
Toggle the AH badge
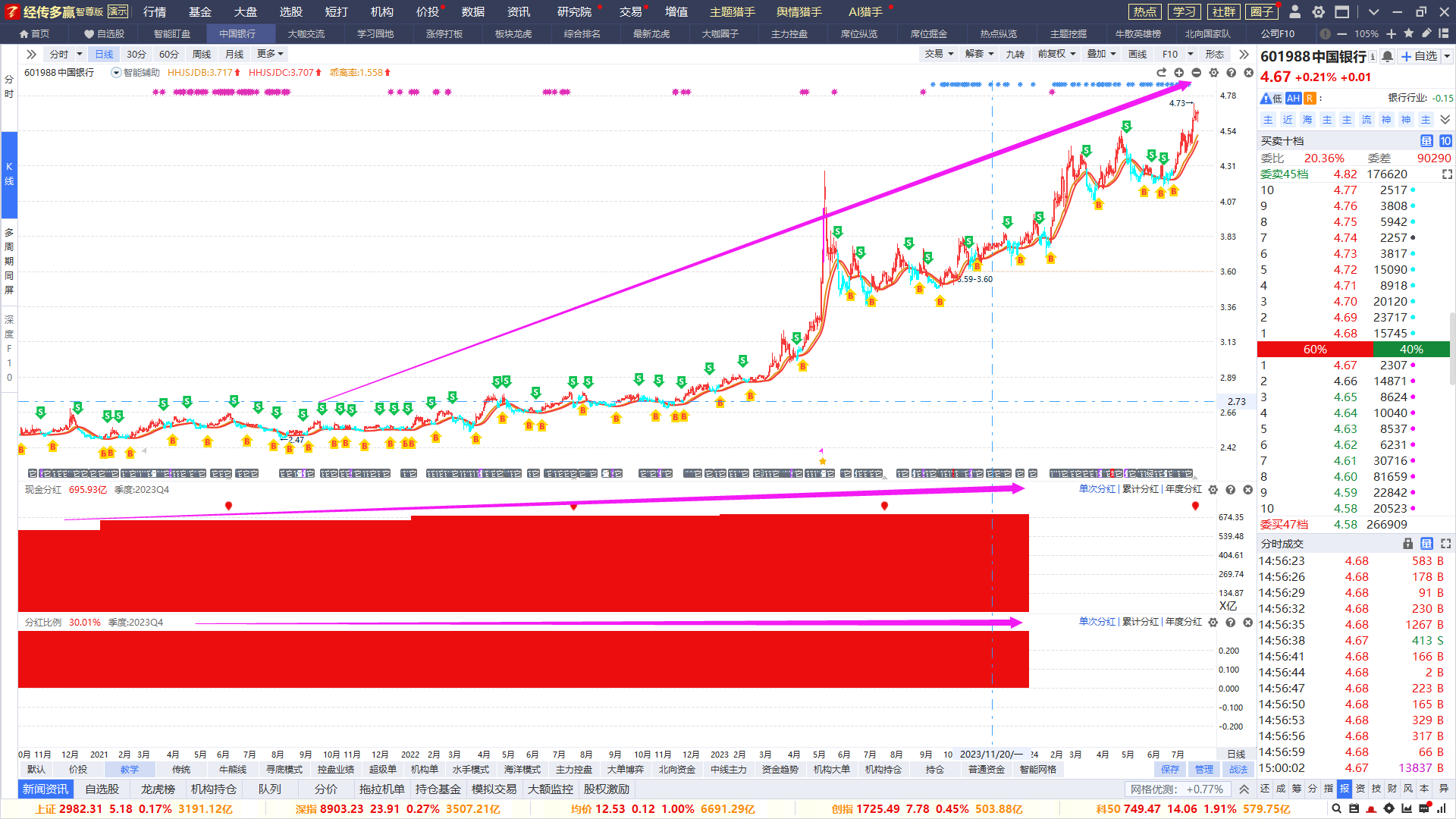click(x=1293, y=99)
